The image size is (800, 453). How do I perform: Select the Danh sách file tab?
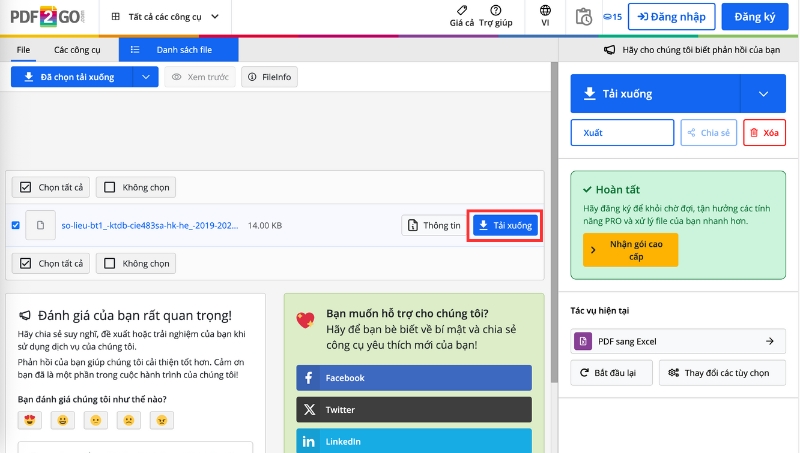pyautogui.click(x=178, y=49)
